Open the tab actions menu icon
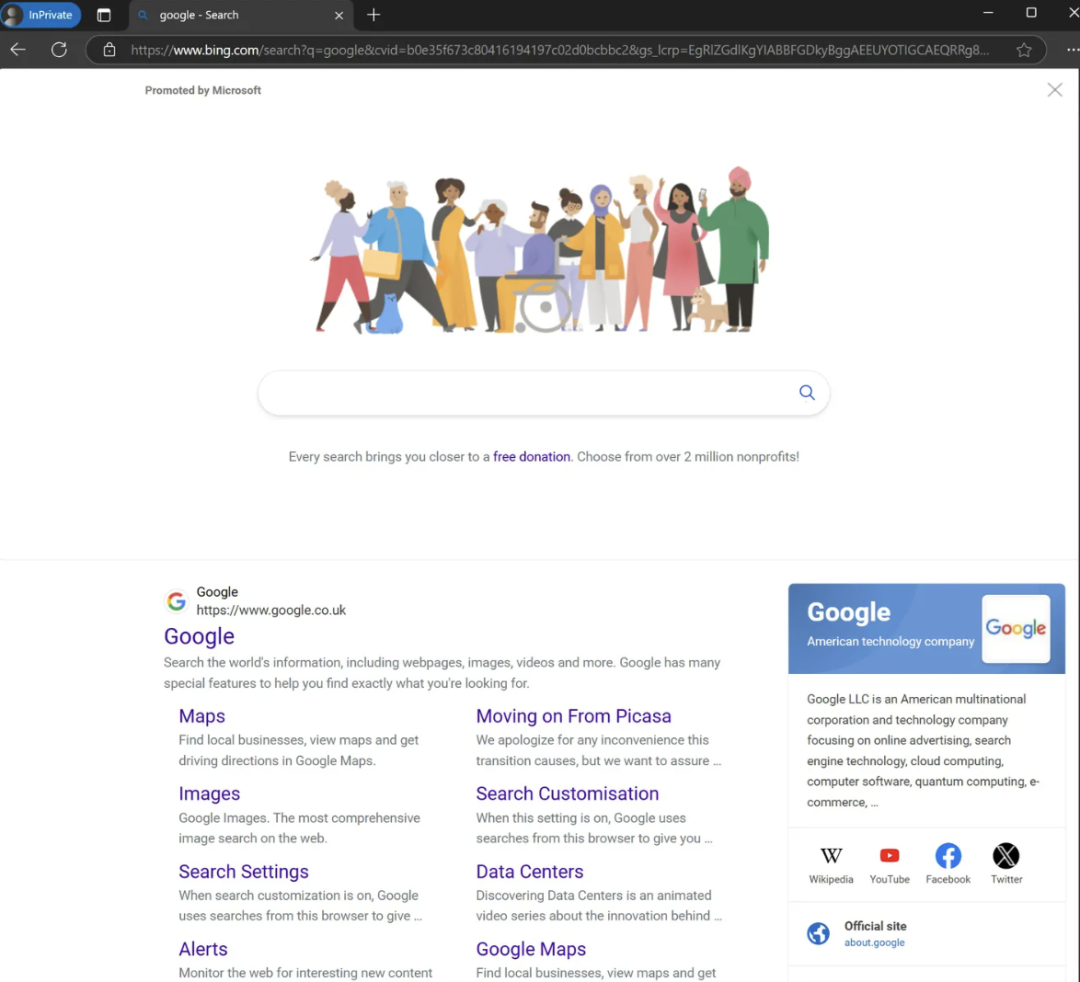 tap(103, 15)
